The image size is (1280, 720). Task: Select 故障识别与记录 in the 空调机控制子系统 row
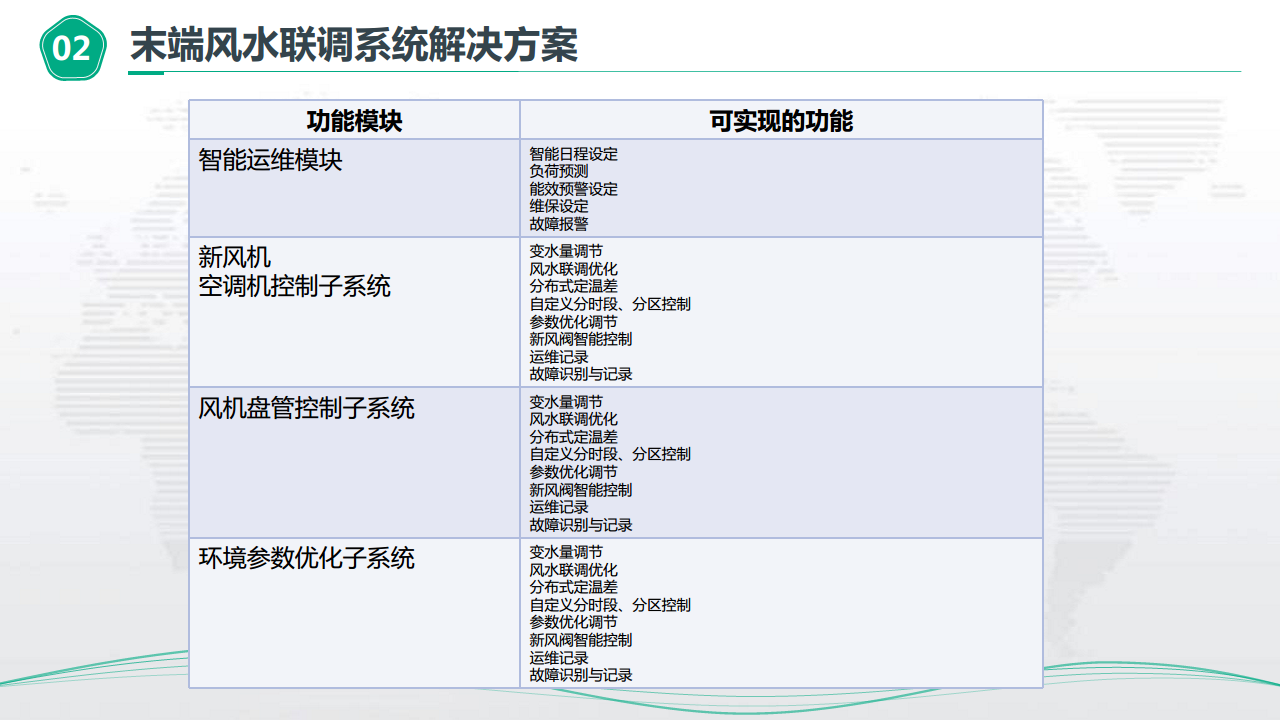[x=581, y=374]
